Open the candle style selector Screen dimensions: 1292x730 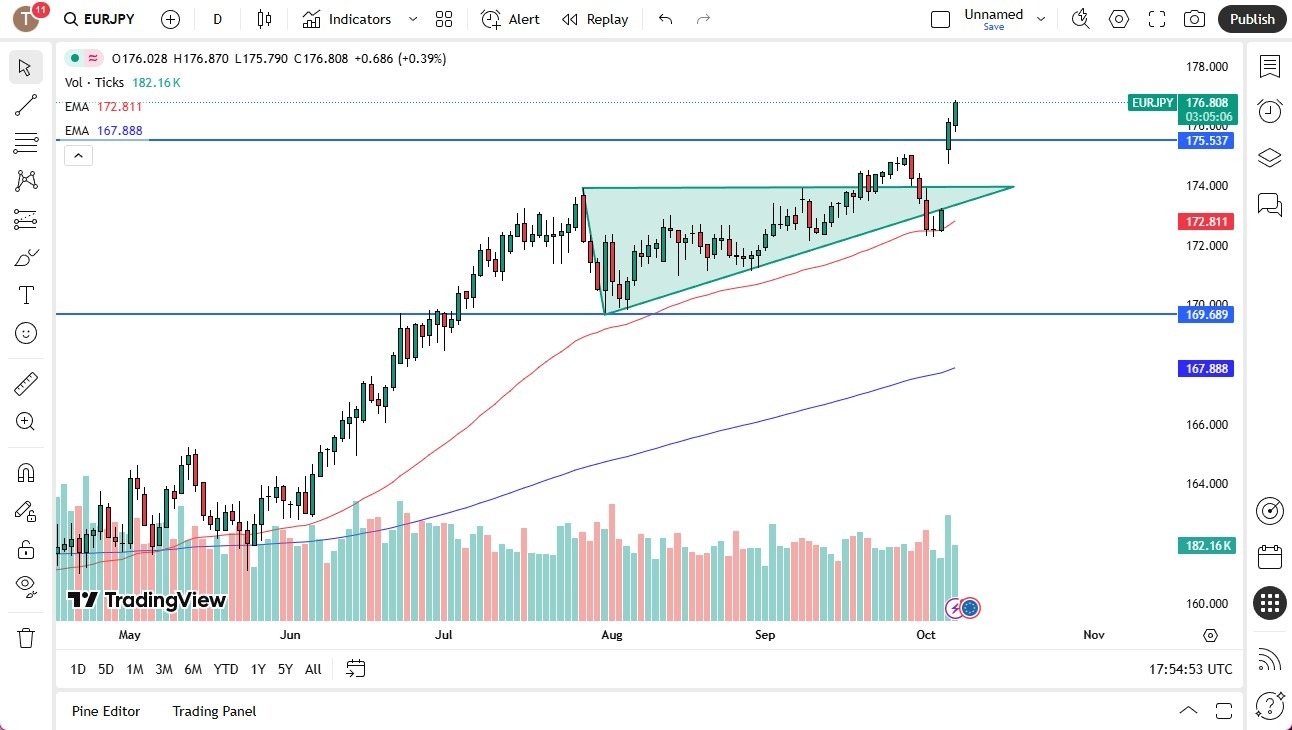point(264,19)
